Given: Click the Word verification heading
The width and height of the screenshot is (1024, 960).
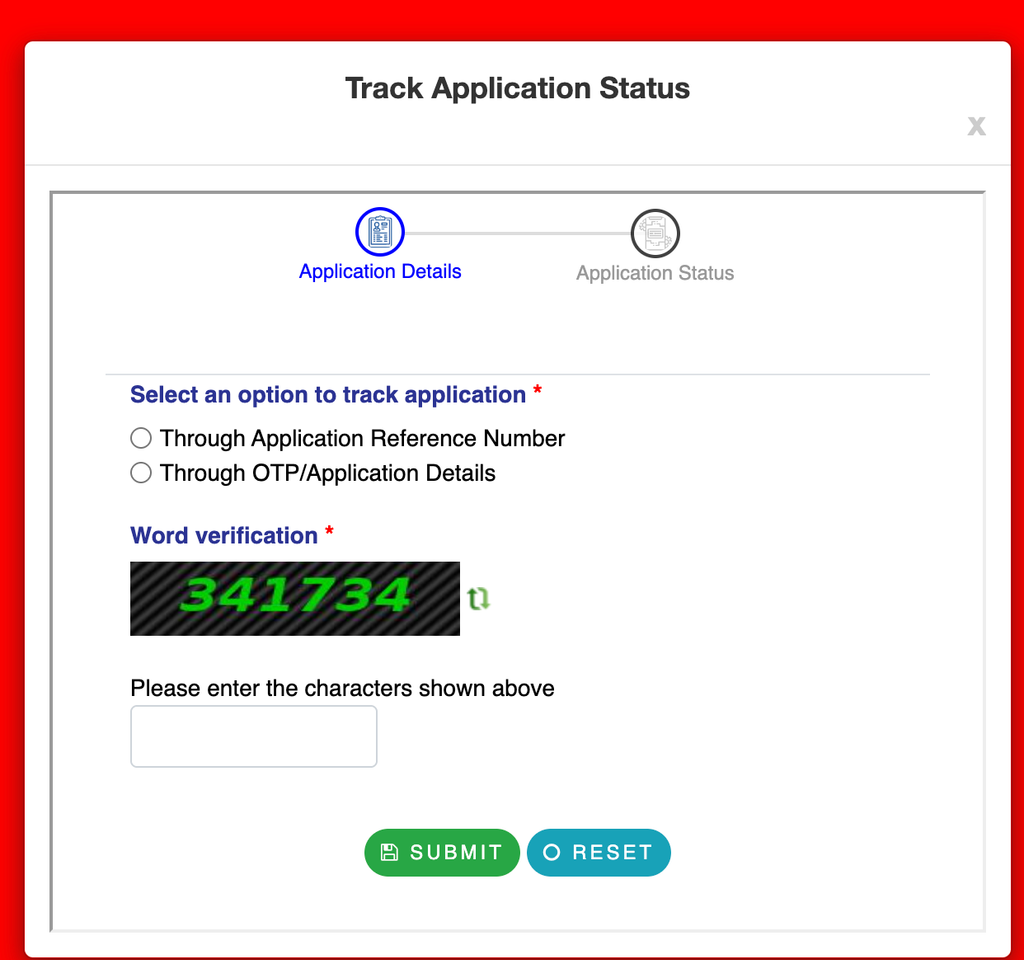Looking at the screenshot, I should (x=224, y=536).
